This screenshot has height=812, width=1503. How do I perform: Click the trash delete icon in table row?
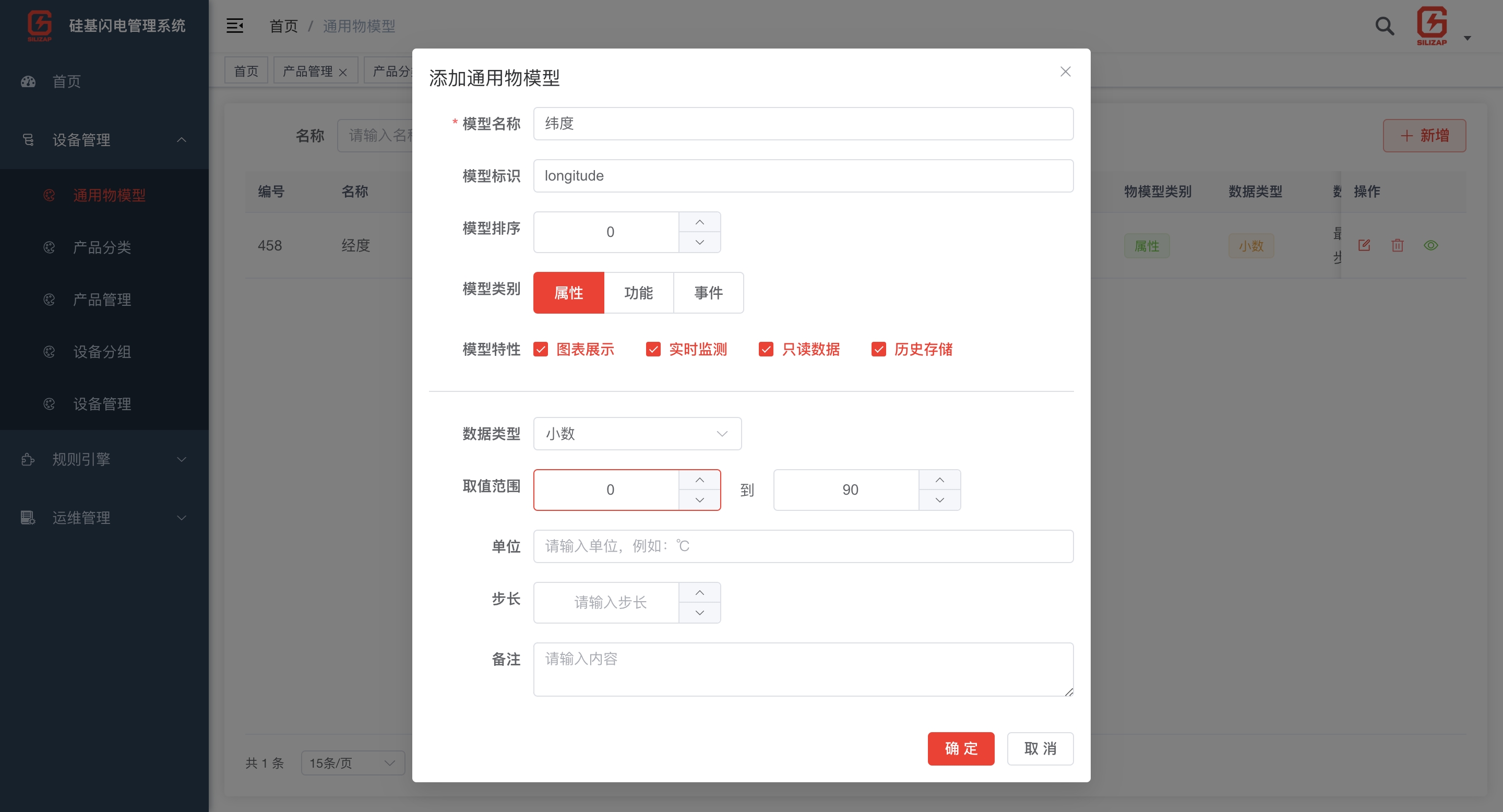[x=1397, y=246]
